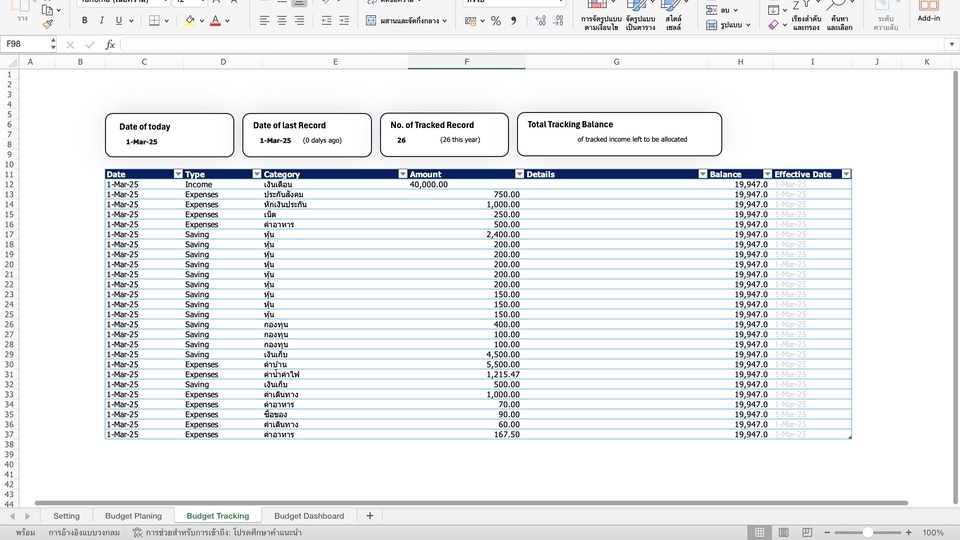Switch to page layout view
The image size is (960, 540).
[x=786, y=532]
